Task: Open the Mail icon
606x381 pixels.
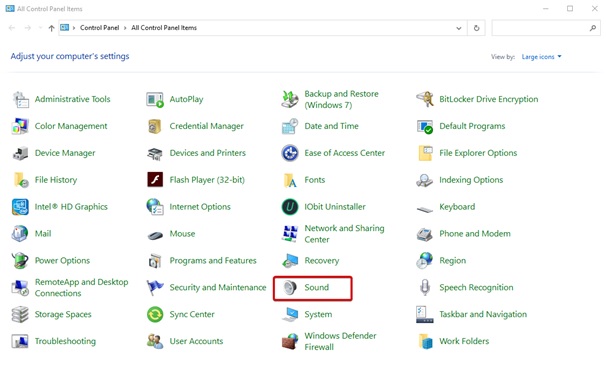Action: (x=20, y=234)
